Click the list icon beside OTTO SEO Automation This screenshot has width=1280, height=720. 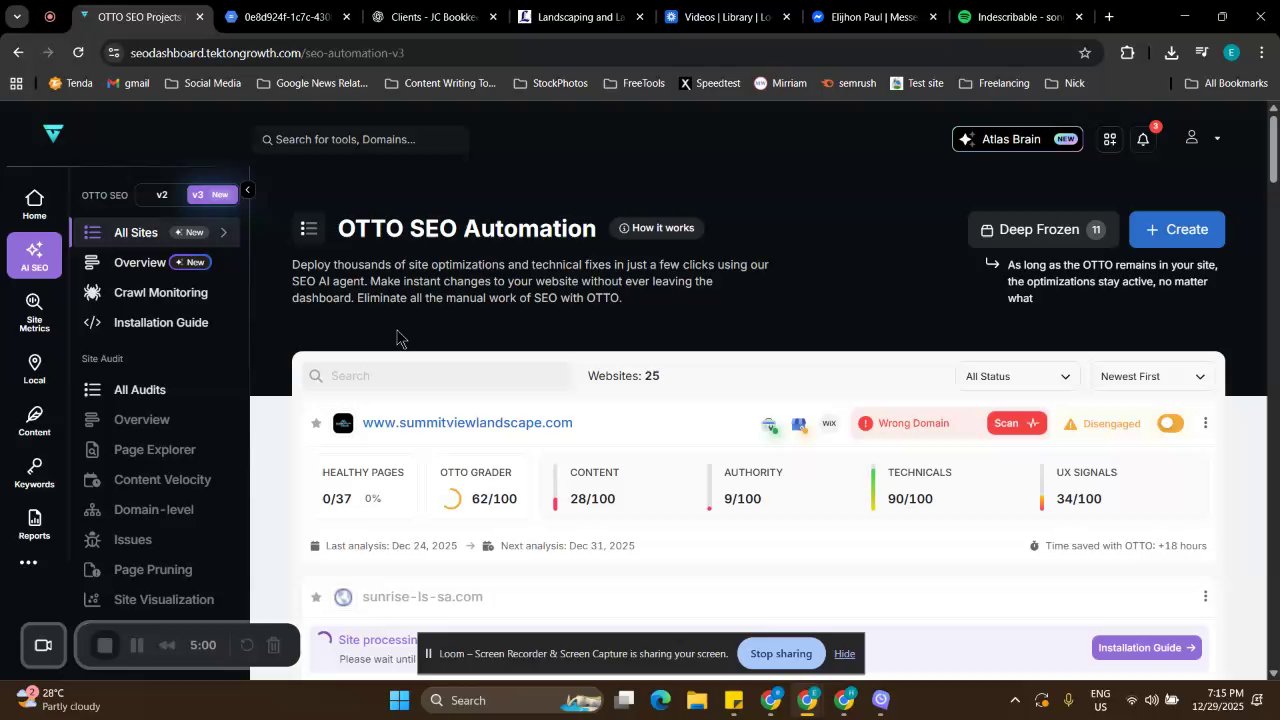tap(309, 229)
